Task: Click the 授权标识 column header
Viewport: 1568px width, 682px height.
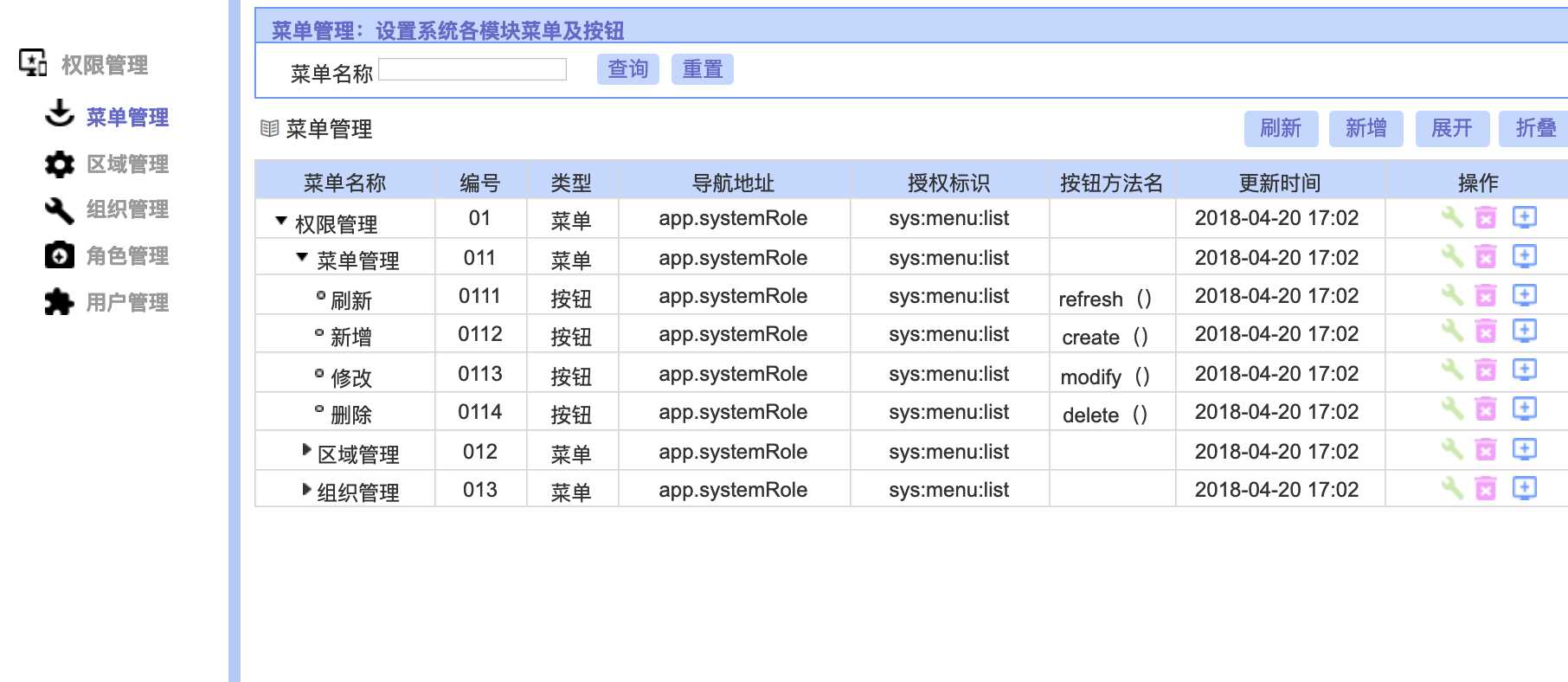Action: coord(949,183)
